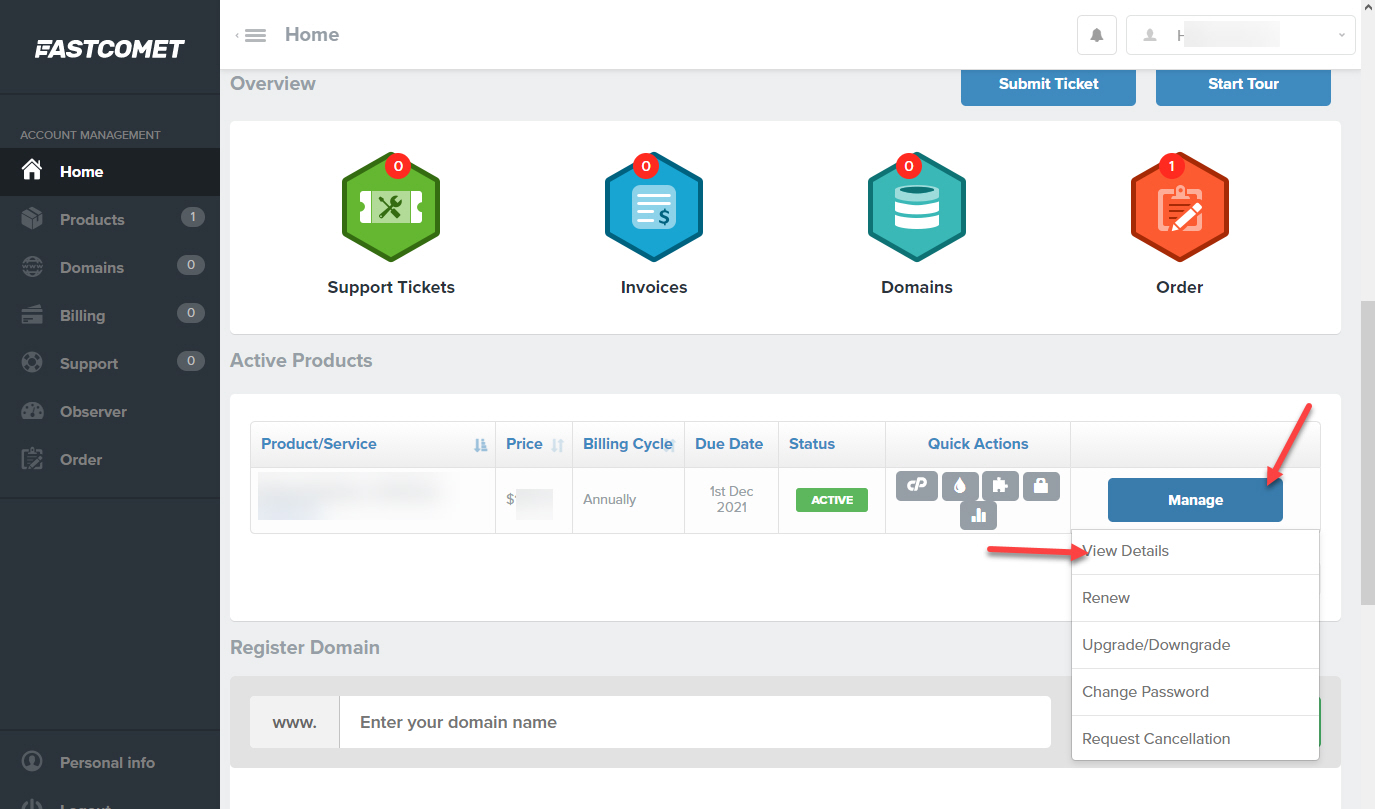
Task: Open Products sidebar item
Action: click(110, 220)
